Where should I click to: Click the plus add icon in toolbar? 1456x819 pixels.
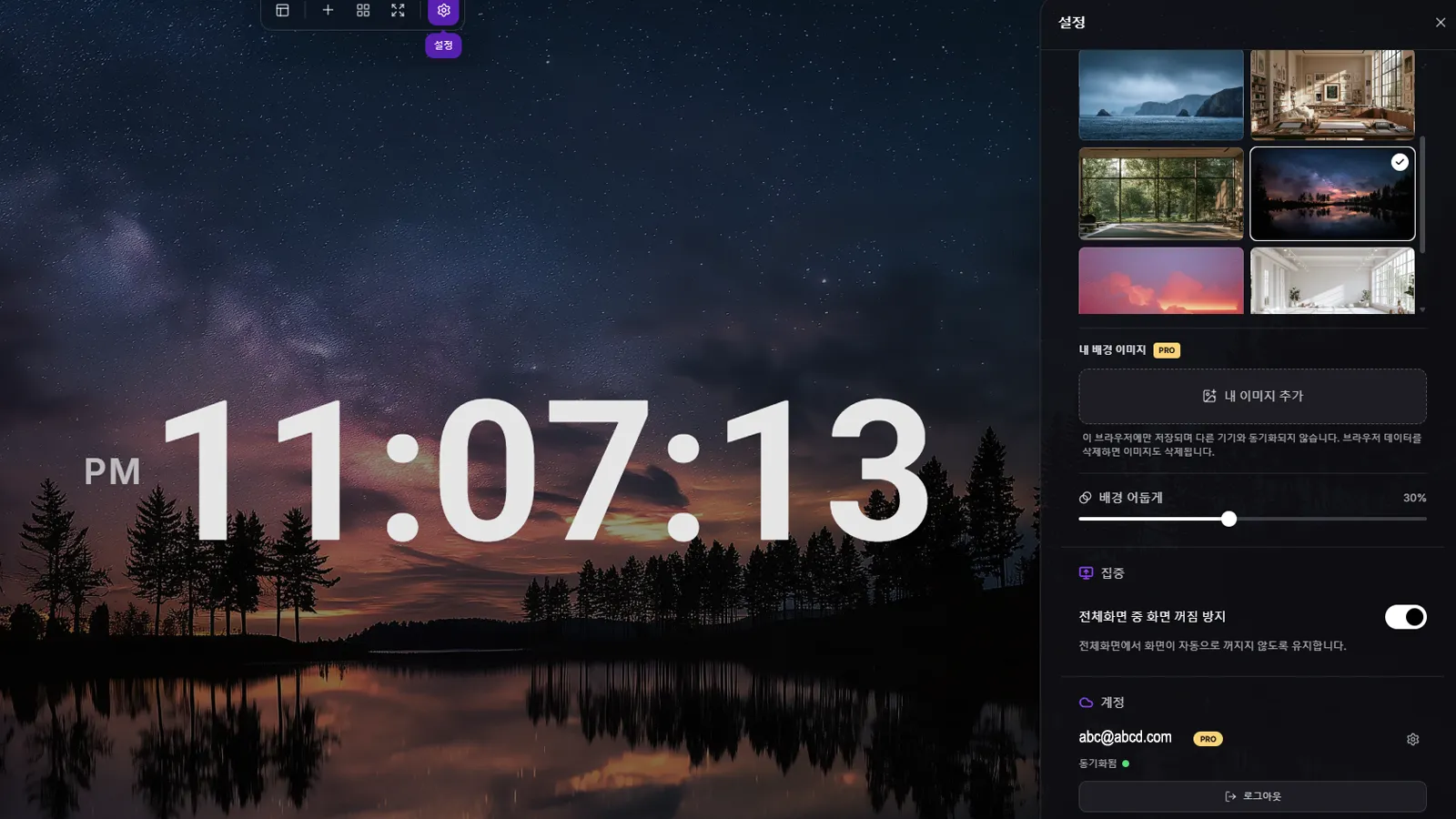328,10
